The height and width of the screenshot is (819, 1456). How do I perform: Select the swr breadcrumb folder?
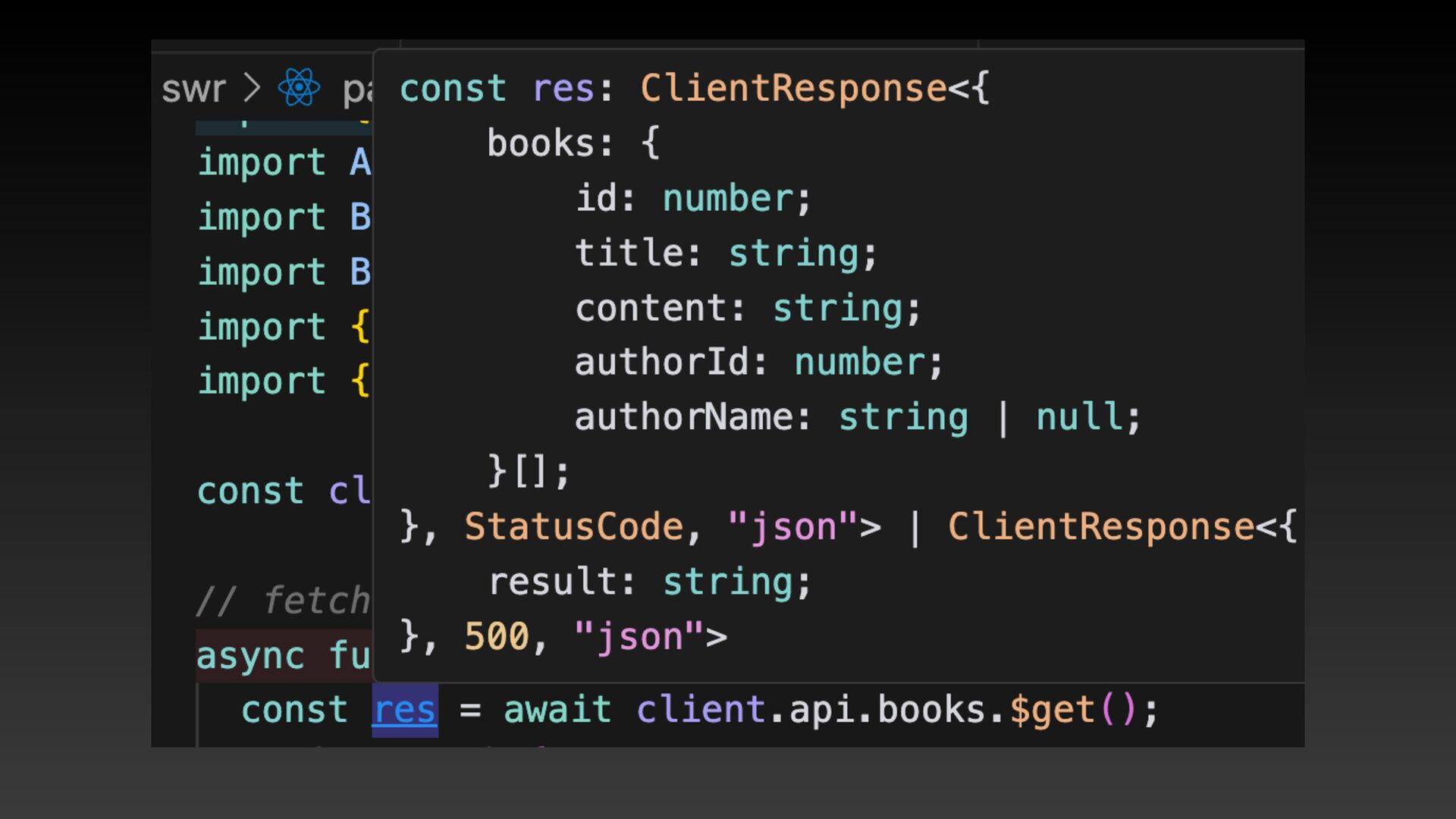193,89
